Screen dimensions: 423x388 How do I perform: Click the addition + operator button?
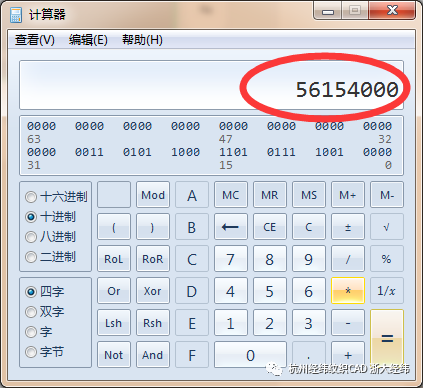click(348, 355)
